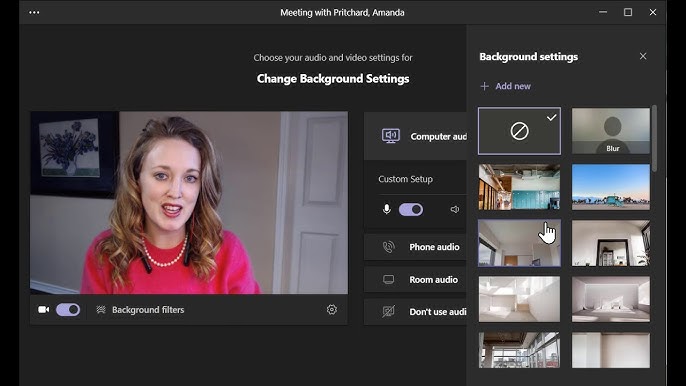The width and height of the screenshot is (686, 386).
Task: Open the three-dot more options menu
Action: 34,12
